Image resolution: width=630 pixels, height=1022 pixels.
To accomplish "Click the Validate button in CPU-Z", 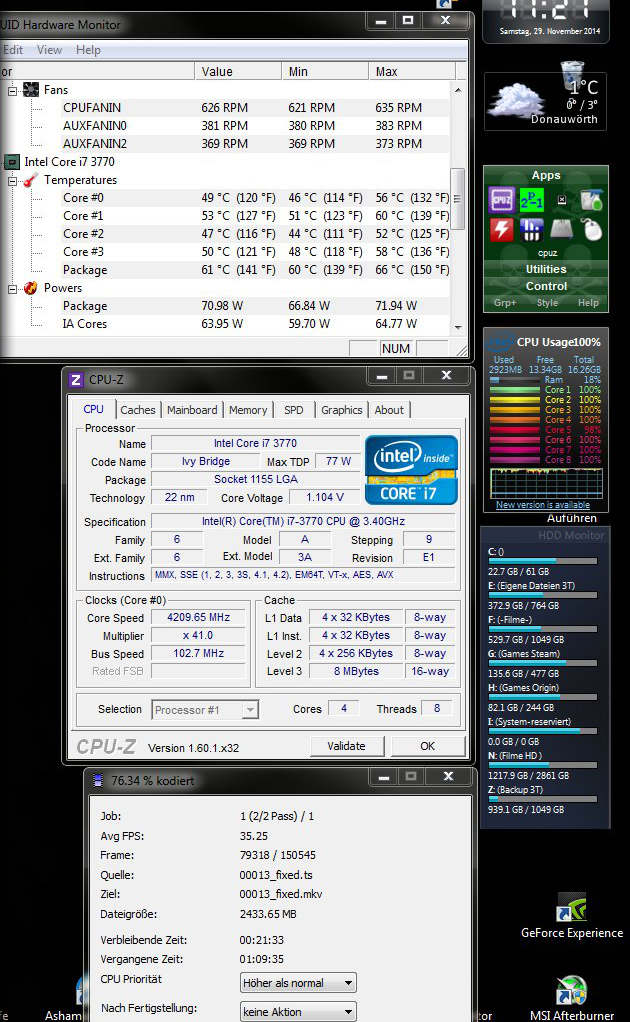I will [347, 746].
